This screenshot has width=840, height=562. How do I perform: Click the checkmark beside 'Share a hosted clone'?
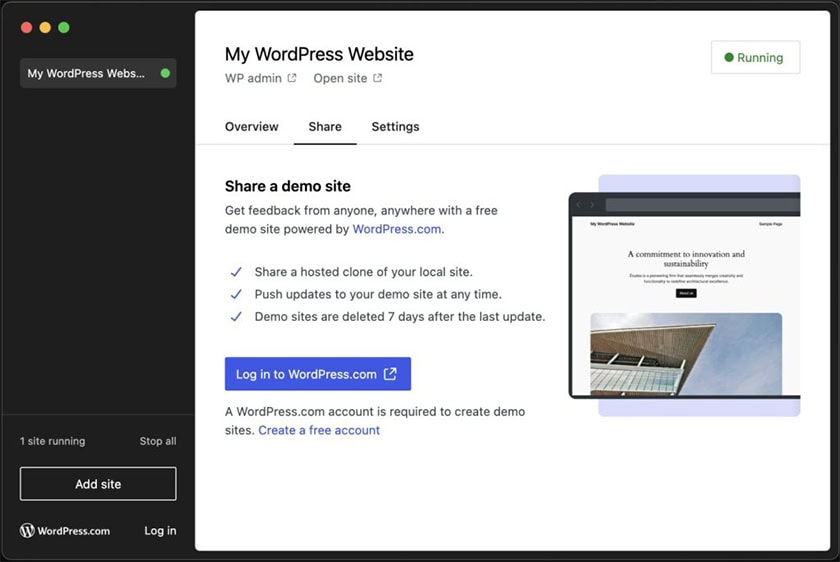point(236,272)
